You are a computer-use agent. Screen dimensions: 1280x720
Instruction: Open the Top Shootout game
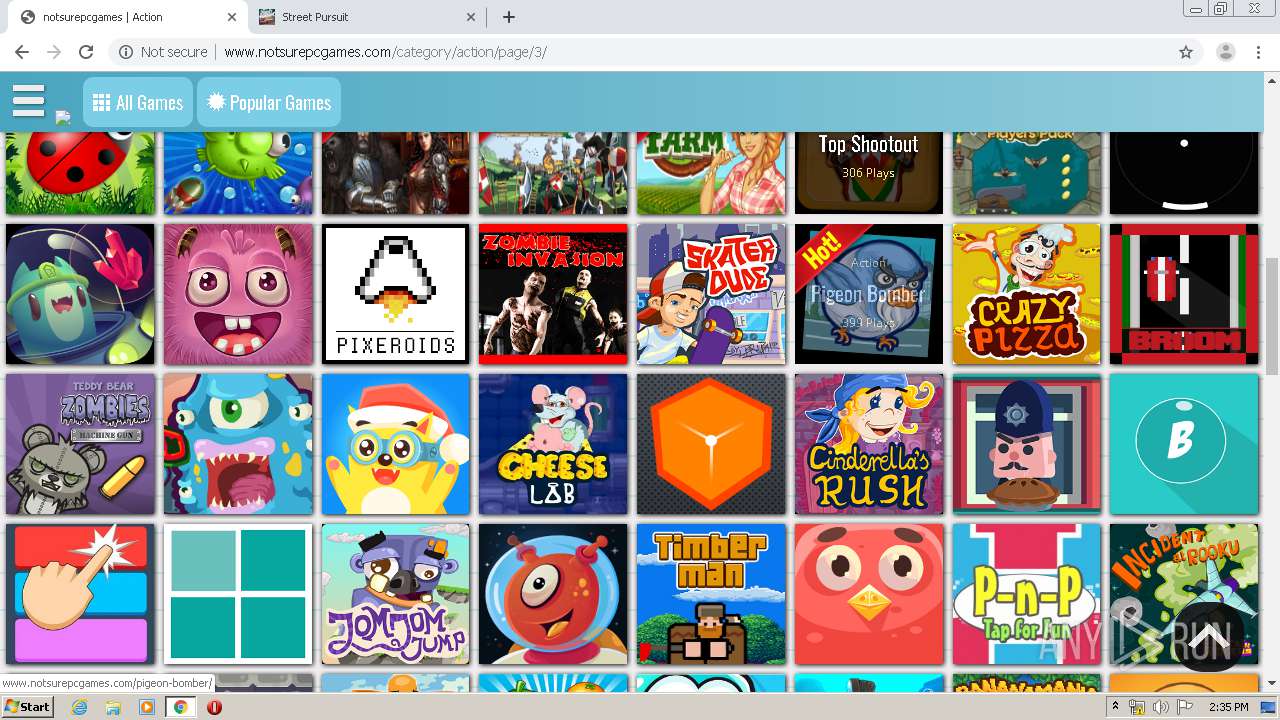click(869, 172)
